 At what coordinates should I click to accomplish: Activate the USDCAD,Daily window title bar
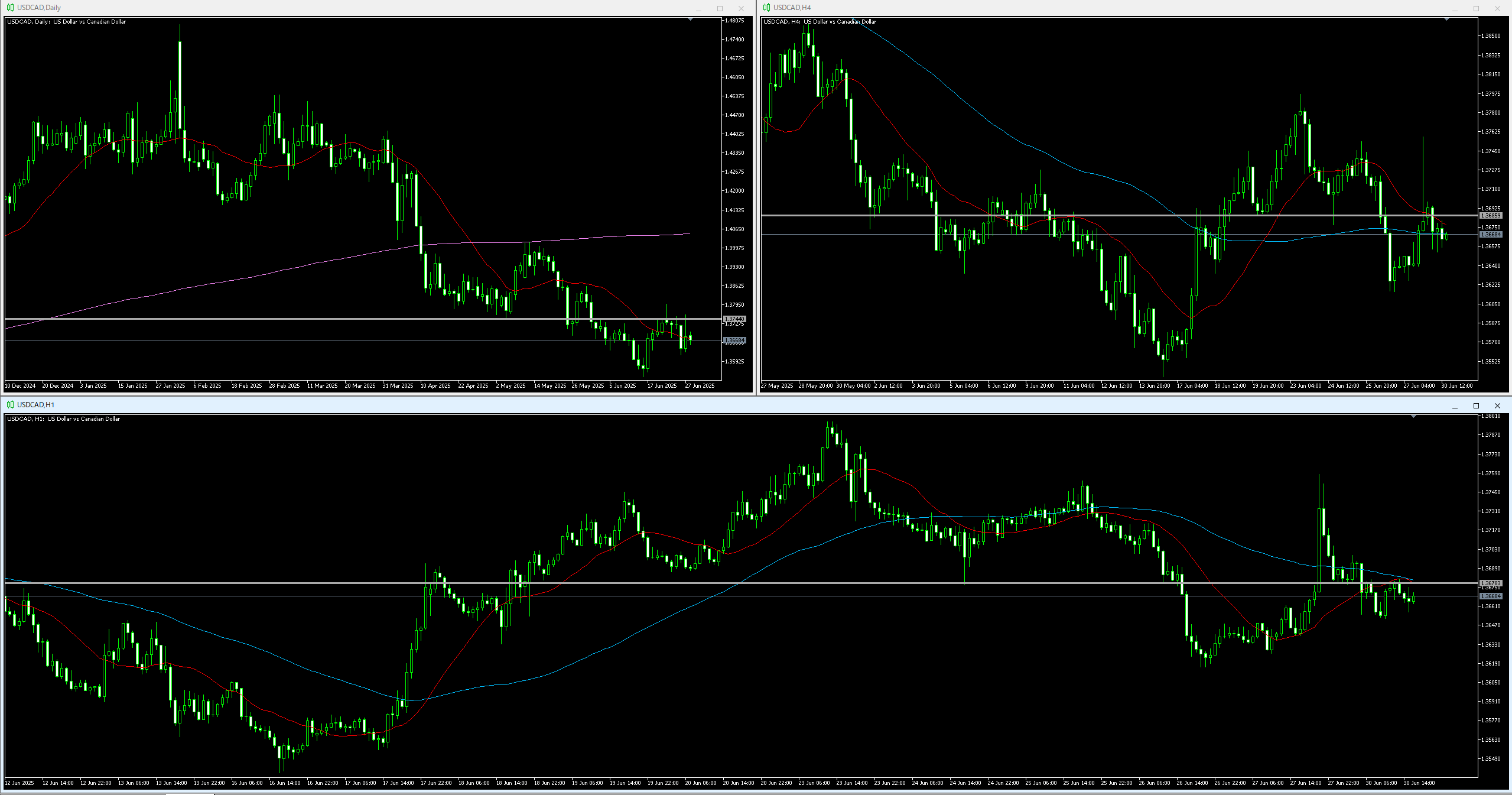pos(355,8)
